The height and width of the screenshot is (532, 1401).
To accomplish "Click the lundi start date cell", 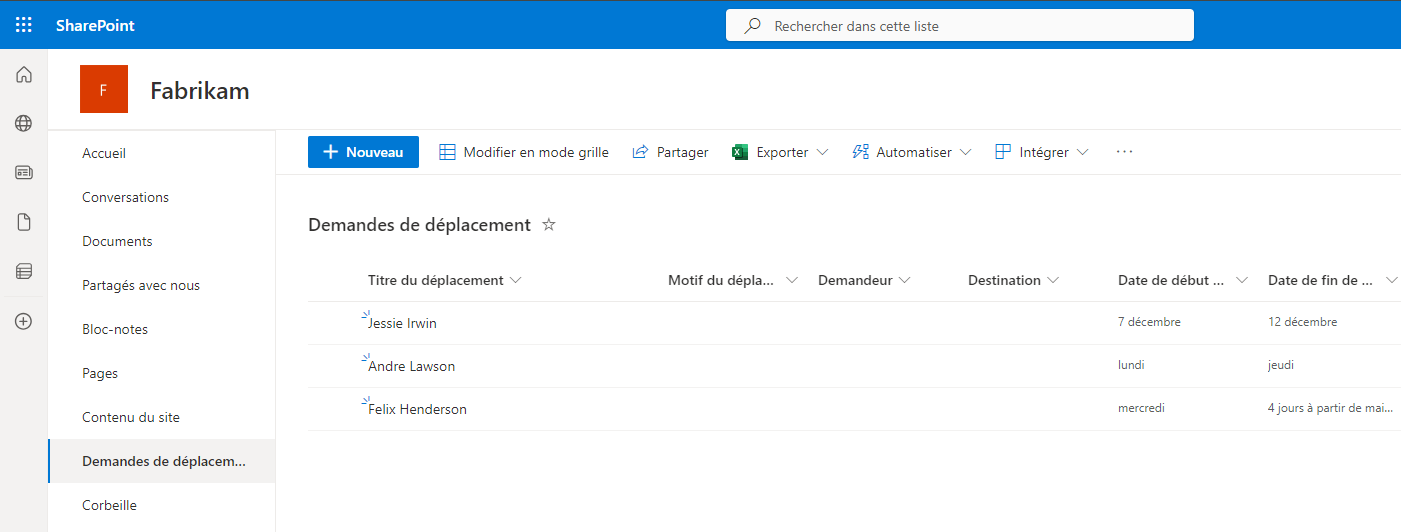I will pos(1131,365).
